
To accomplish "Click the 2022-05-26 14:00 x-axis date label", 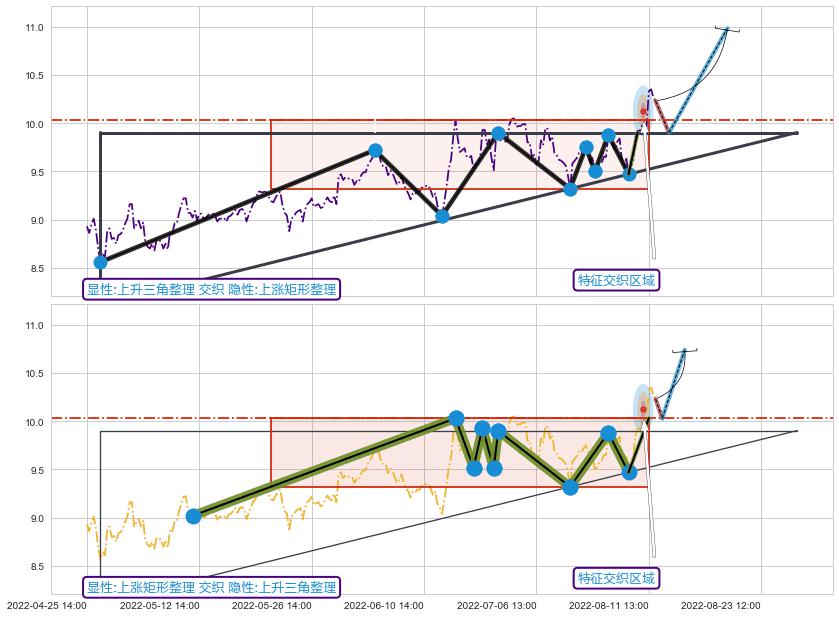I will coord(271,606).
